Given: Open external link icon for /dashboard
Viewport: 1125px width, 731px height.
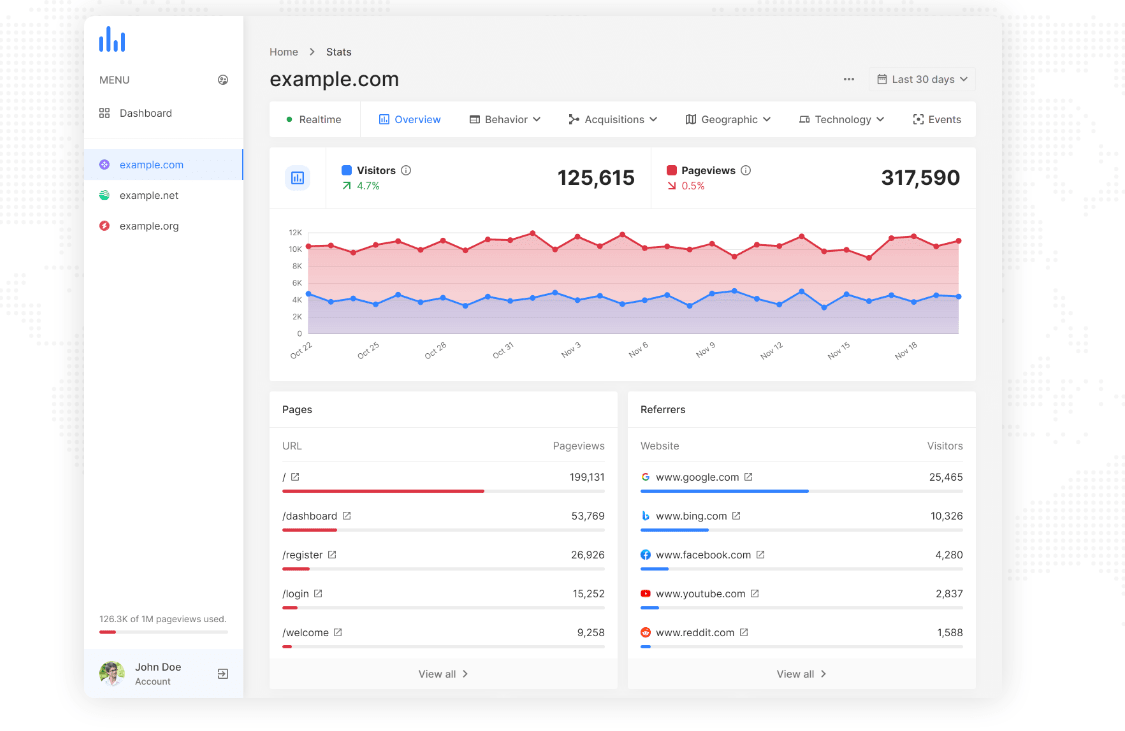Looking at the screenshot, I should tap(347, 516).
